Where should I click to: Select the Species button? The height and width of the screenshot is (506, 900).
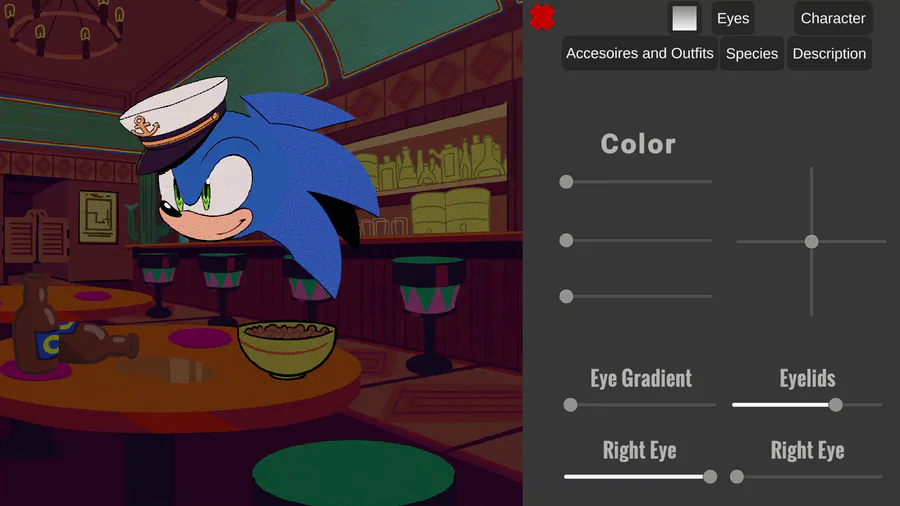point(751,53)
